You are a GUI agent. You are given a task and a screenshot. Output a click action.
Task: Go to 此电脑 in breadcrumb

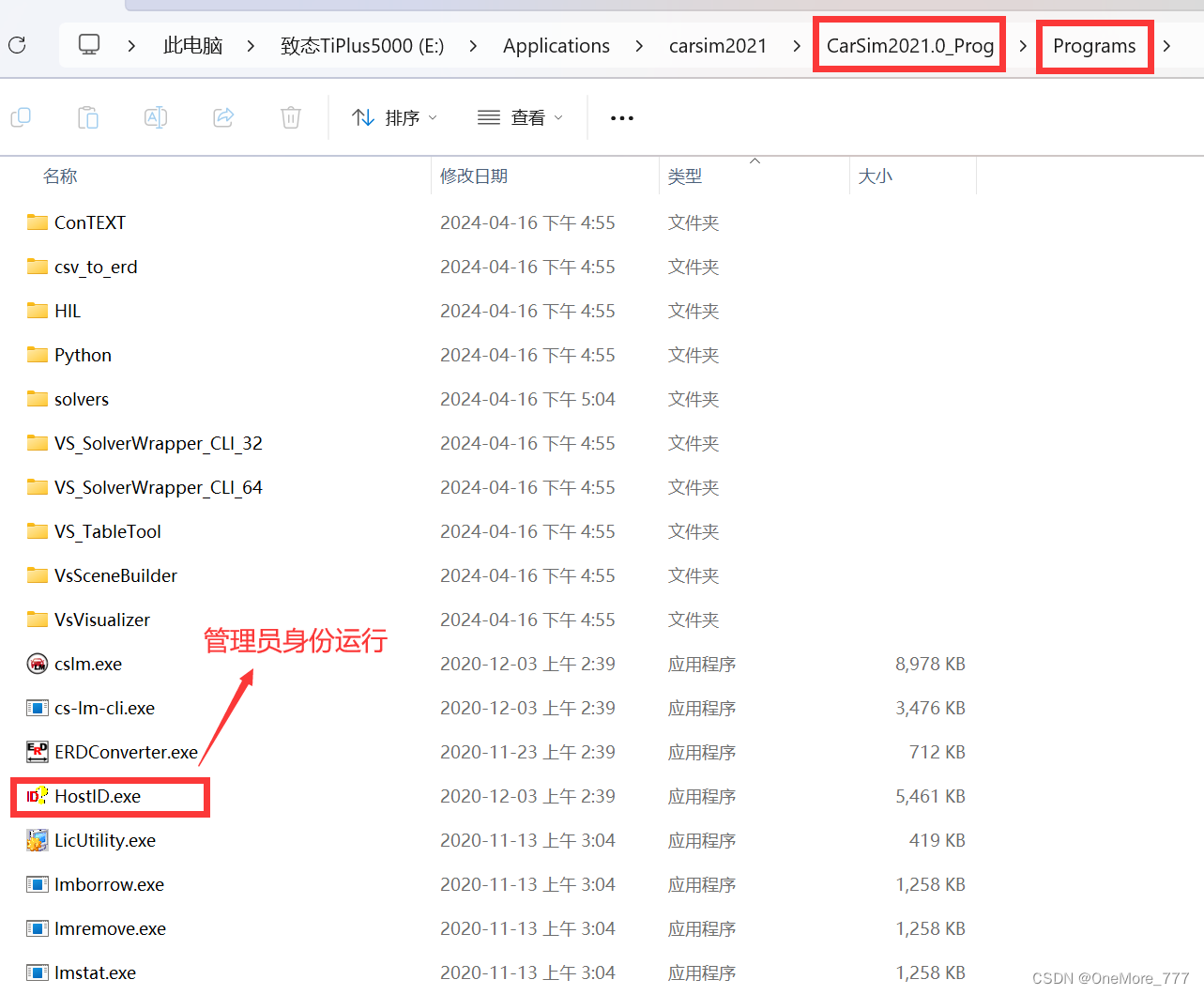coord(193,46)
